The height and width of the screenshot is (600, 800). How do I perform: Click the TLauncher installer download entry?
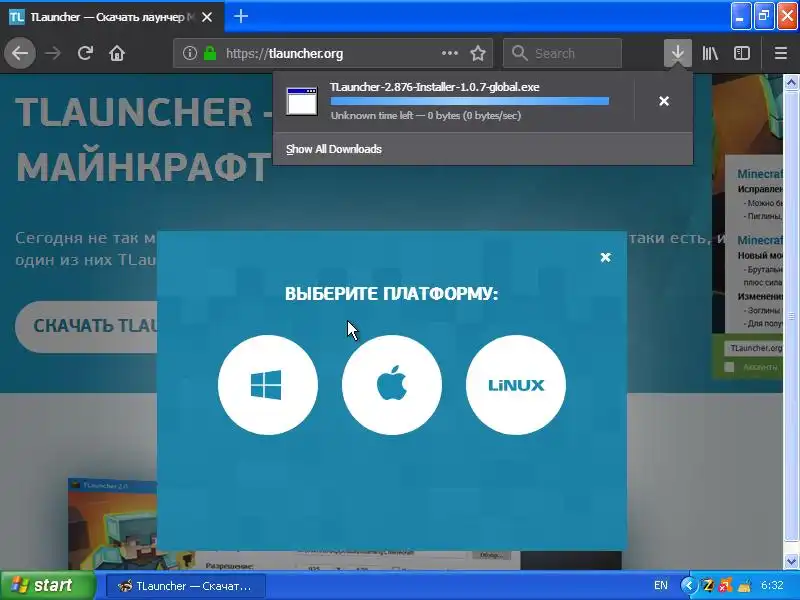click(x=454, y=101)
